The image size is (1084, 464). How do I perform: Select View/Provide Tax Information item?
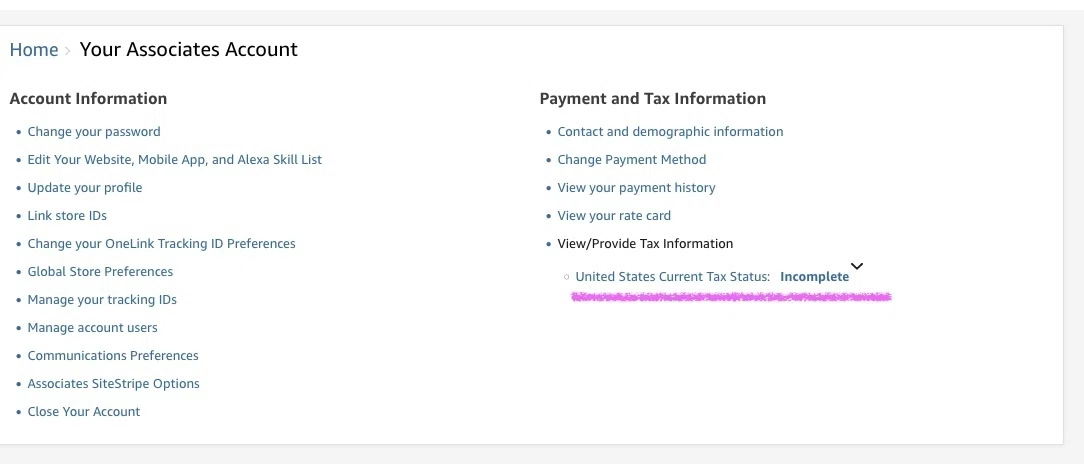click(x=646, y=243)
